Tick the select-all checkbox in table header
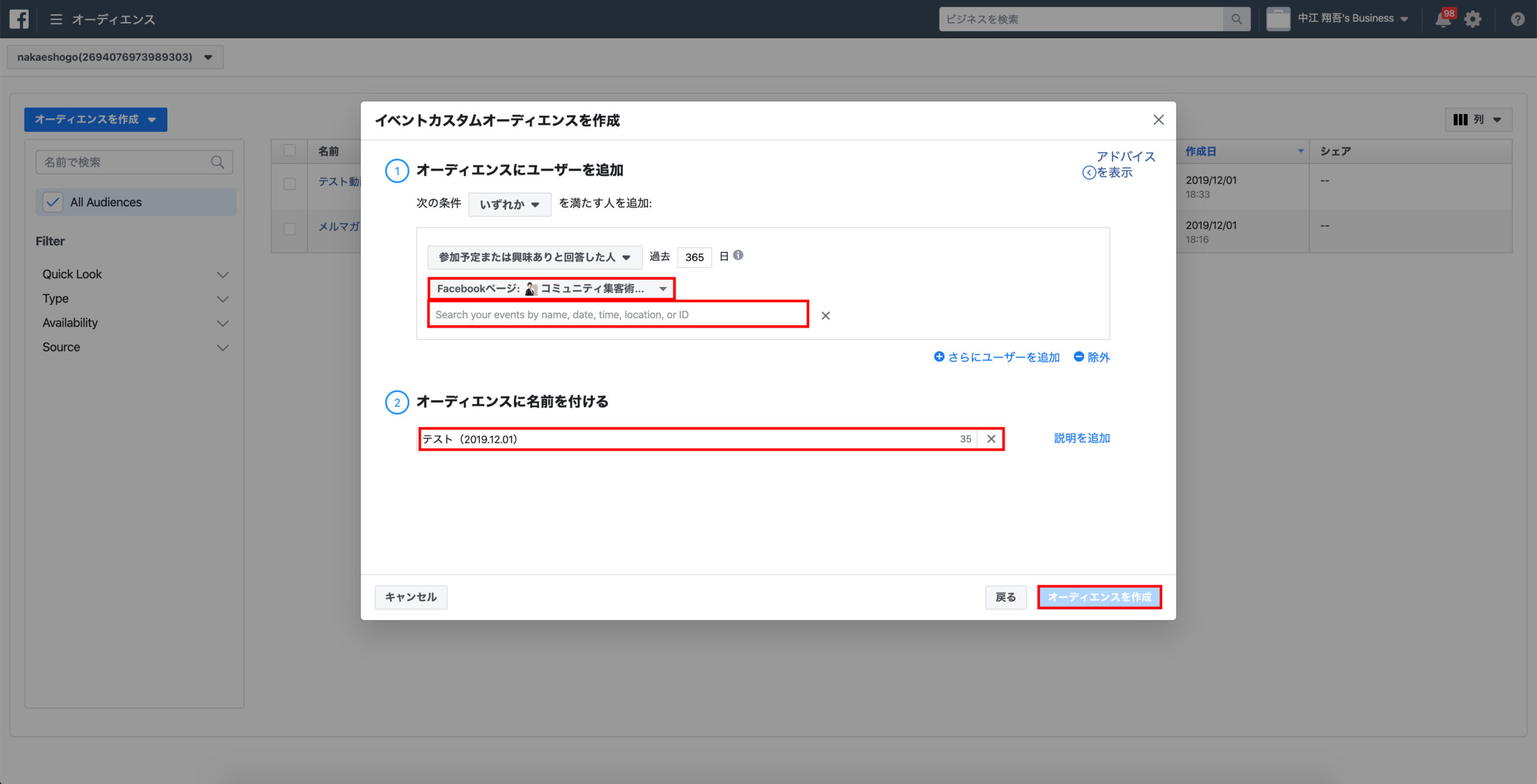This screenshot has width=1537, height=784. (x=289, y=151)
